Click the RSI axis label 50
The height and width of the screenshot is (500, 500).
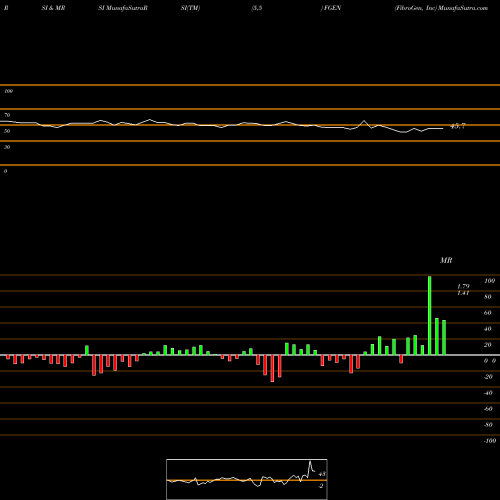tap(7, 131)
